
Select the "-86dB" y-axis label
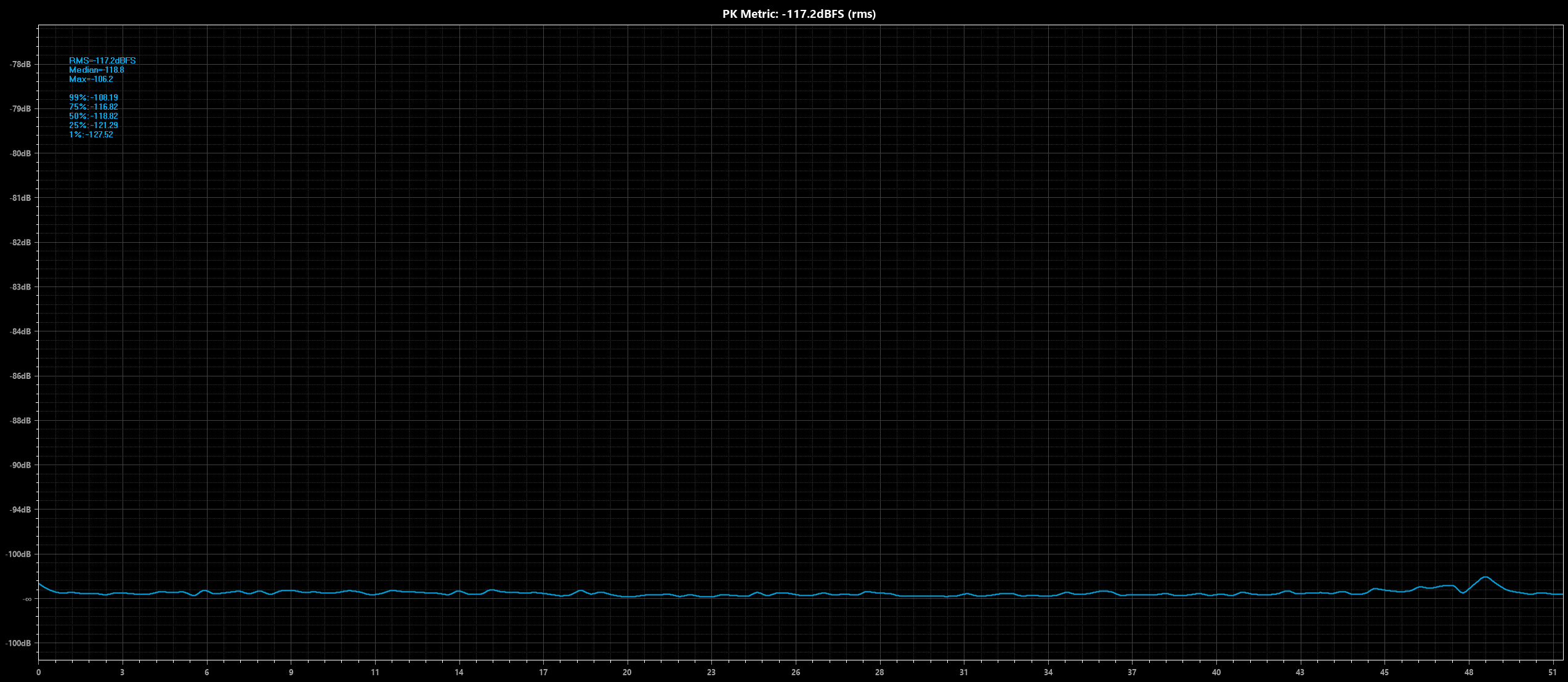pyautogui.click(x=20, y=376)
